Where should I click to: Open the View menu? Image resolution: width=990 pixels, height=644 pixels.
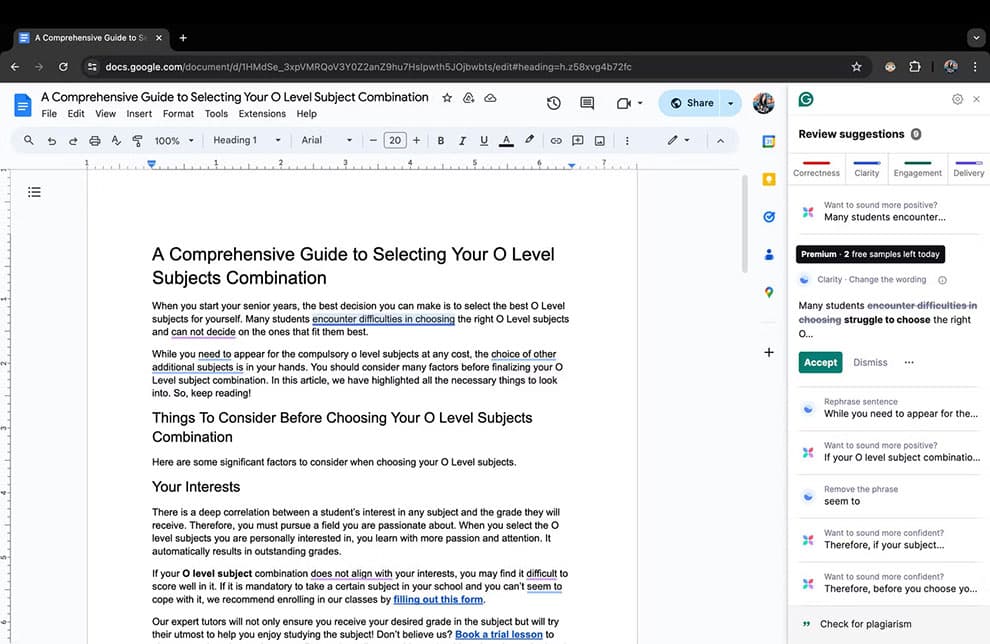click(x=105, y=114)
